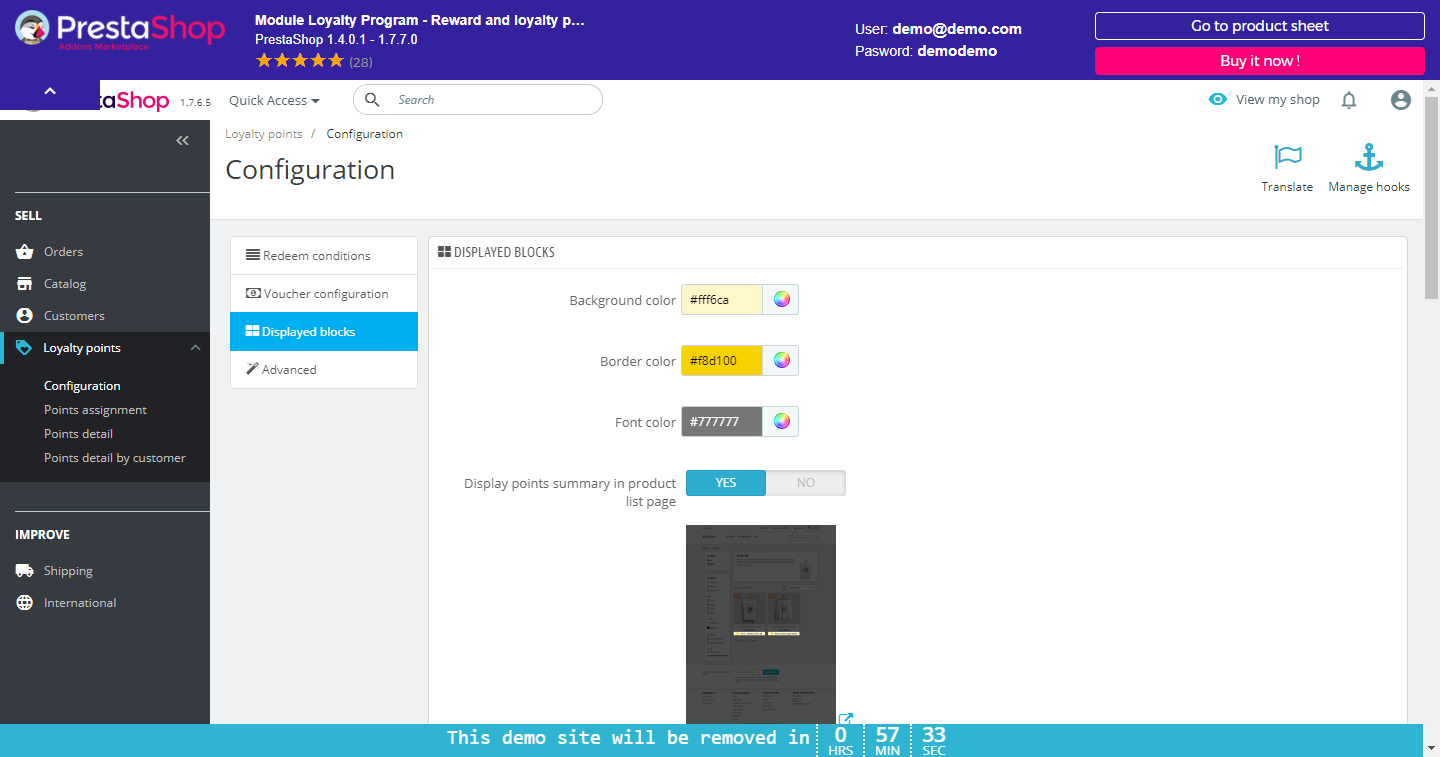
Task: Set Display points summary to YES
Action: click(726, 483)
